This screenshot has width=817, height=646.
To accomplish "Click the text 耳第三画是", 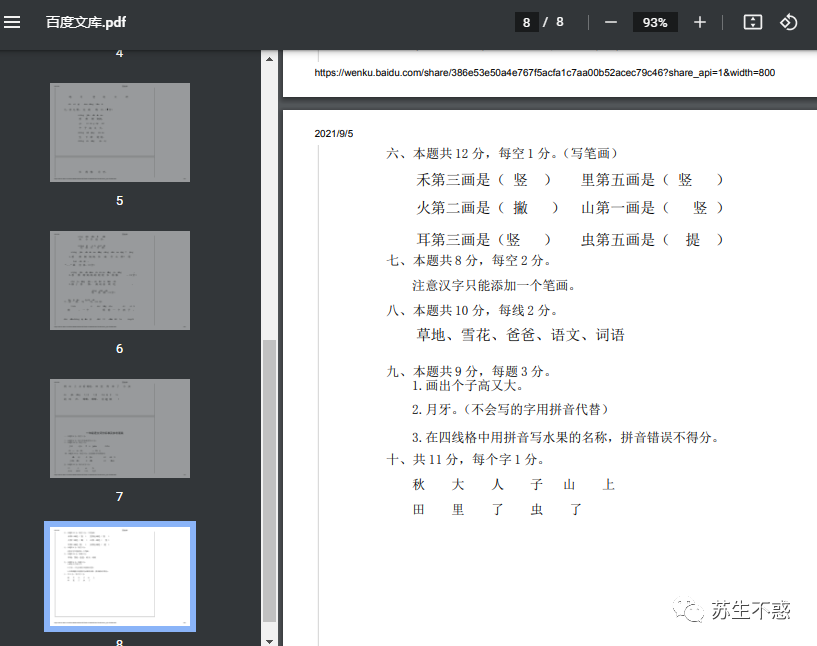I will [453, 240].
